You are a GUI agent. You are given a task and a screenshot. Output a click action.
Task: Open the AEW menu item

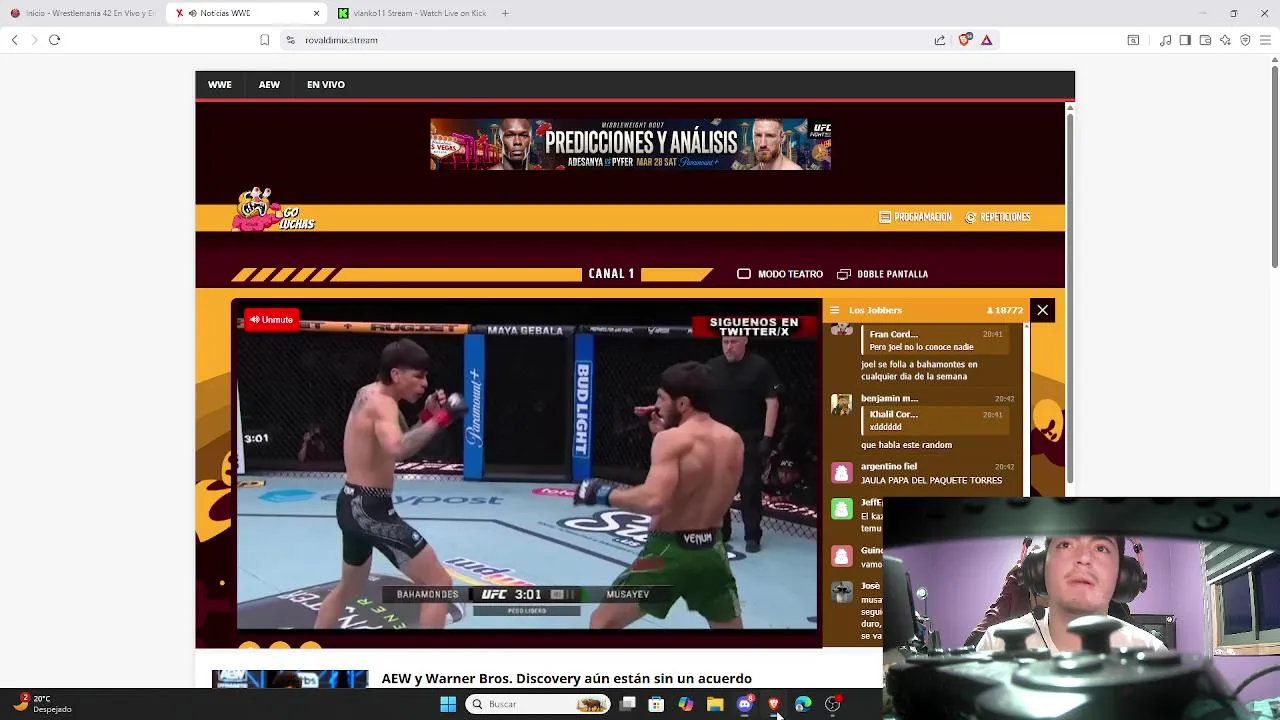pos(269,85)
